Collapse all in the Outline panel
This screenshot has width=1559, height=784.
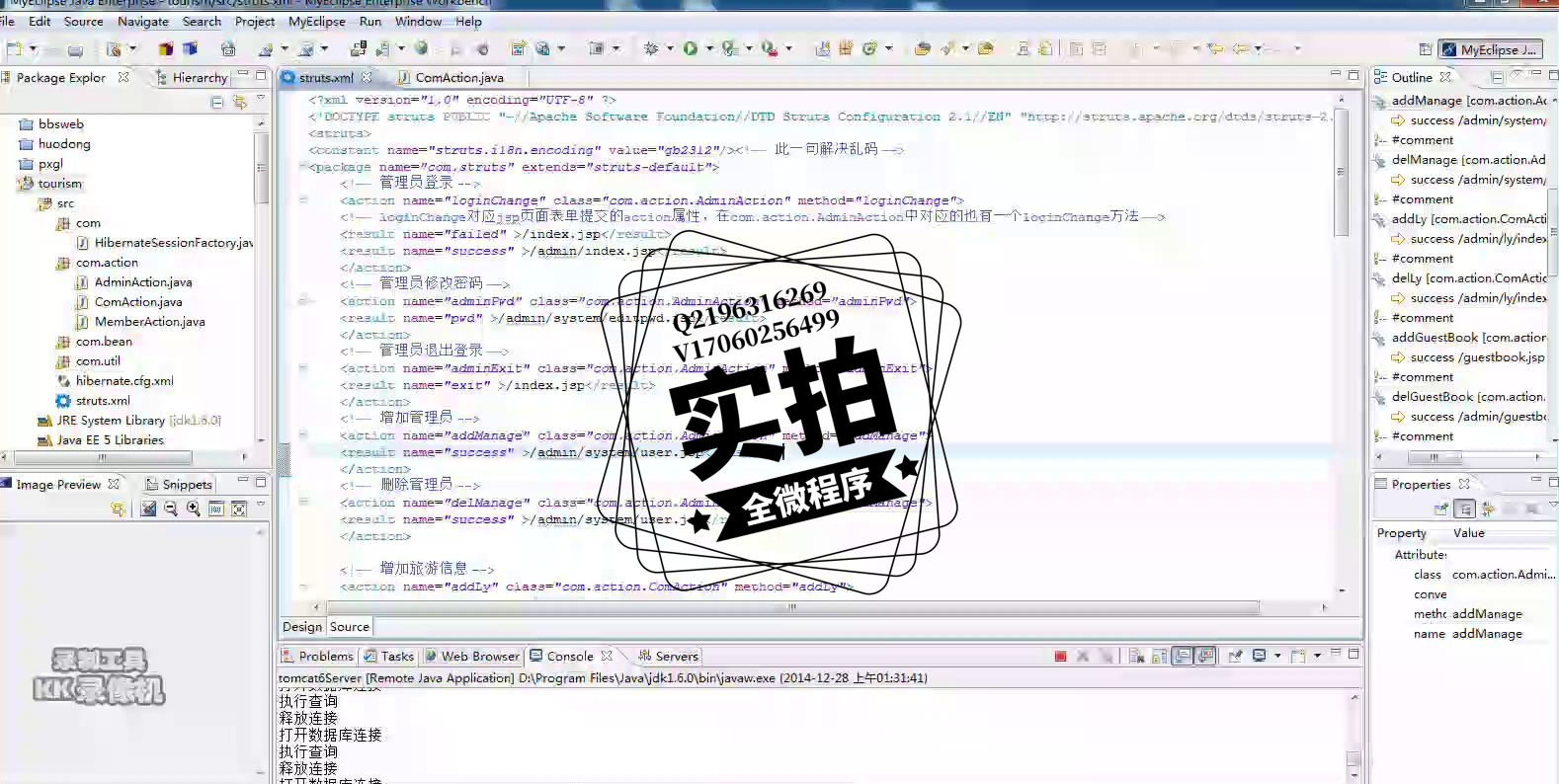click(x=1498, y=77)
